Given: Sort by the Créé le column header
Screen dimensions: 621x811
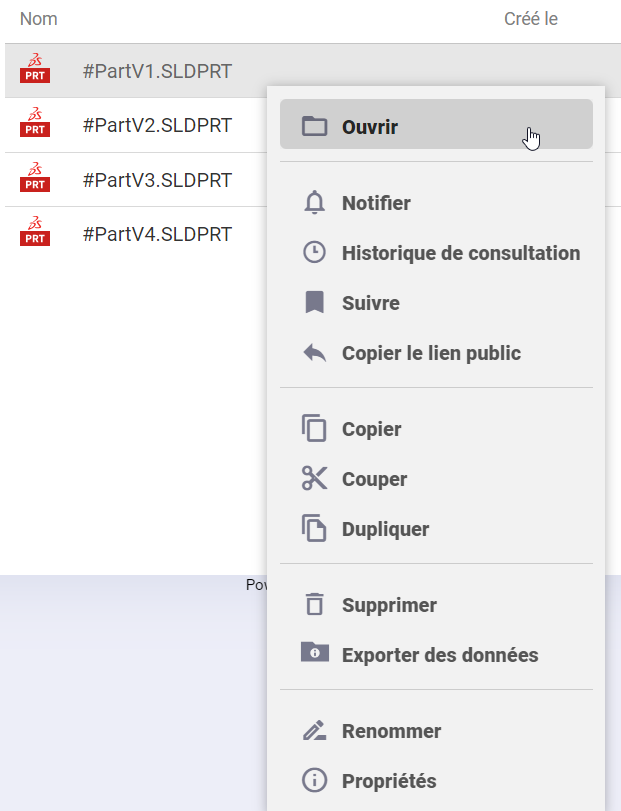Looking at the screenshot, I should click(x=530, y=19).
